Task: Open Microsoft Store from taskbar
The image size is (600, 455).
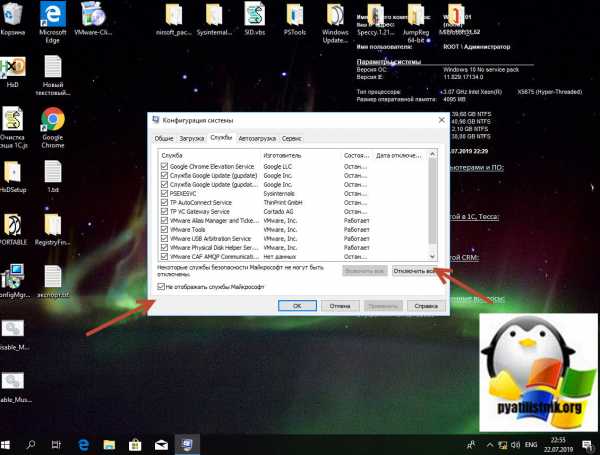Action: point(135,445)
